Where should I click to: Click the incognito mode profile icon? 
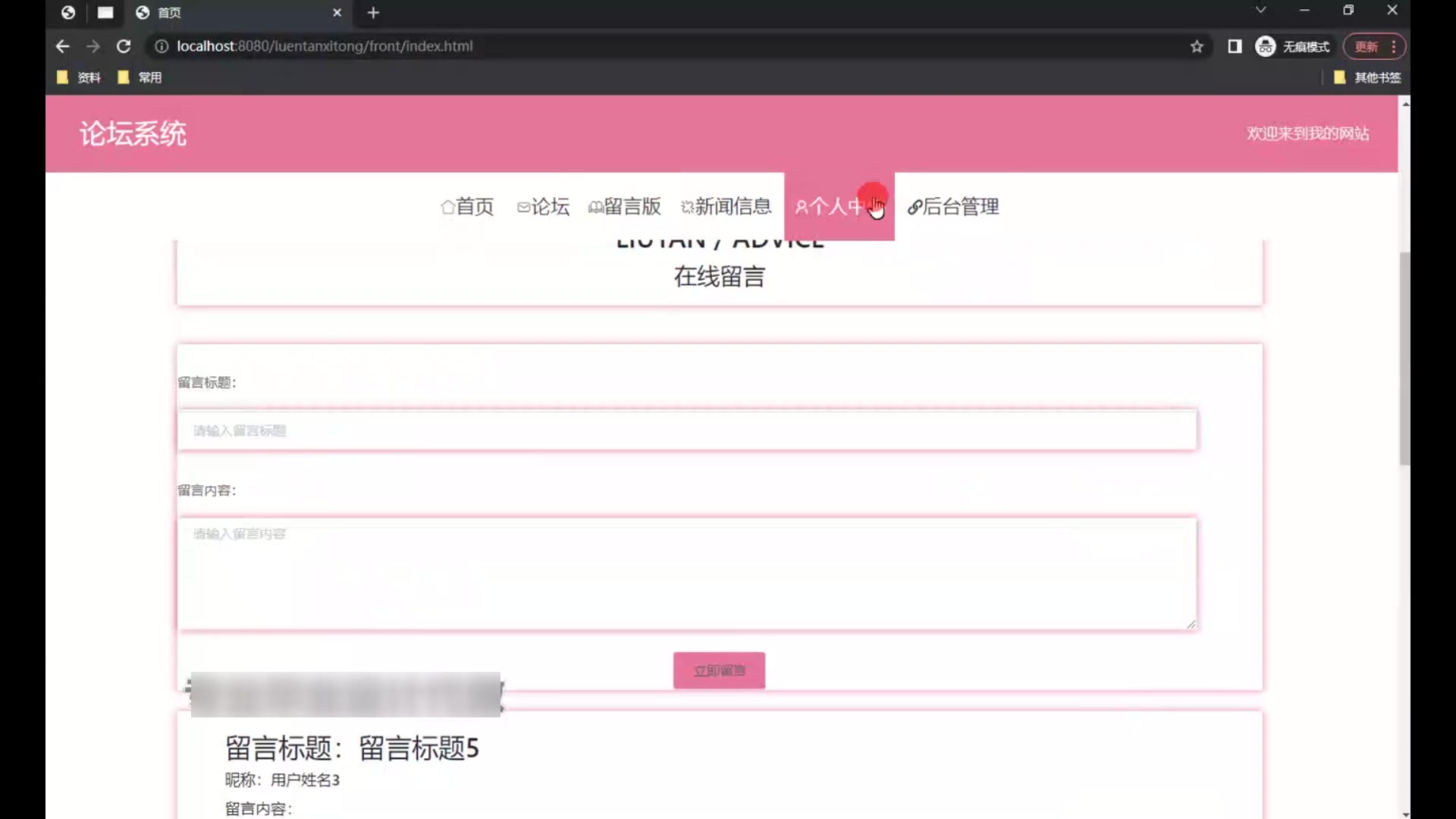pyautogui.click(x=1265, y=46)
